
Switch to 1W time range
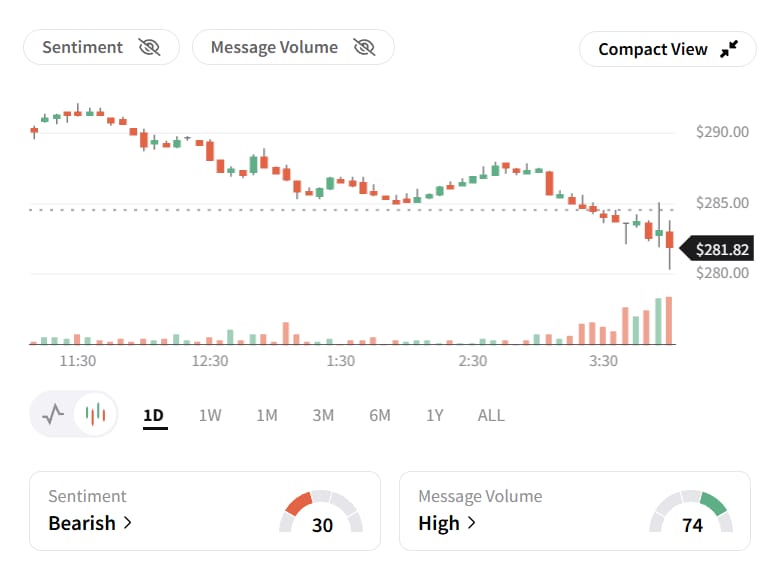[x=210, y=416]
